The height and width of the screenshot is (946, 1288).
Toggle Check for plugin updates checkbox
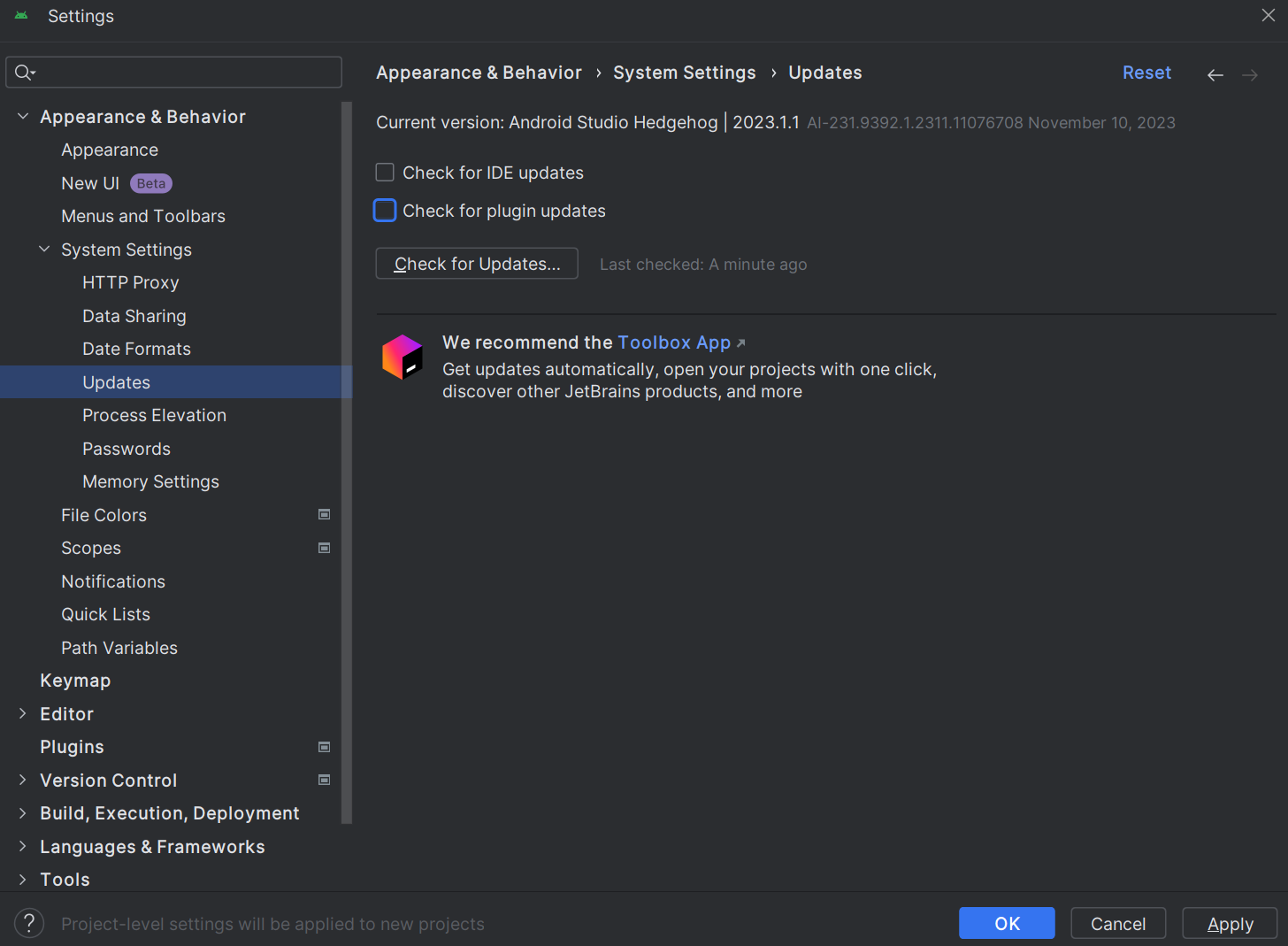(x=385, y=211)
